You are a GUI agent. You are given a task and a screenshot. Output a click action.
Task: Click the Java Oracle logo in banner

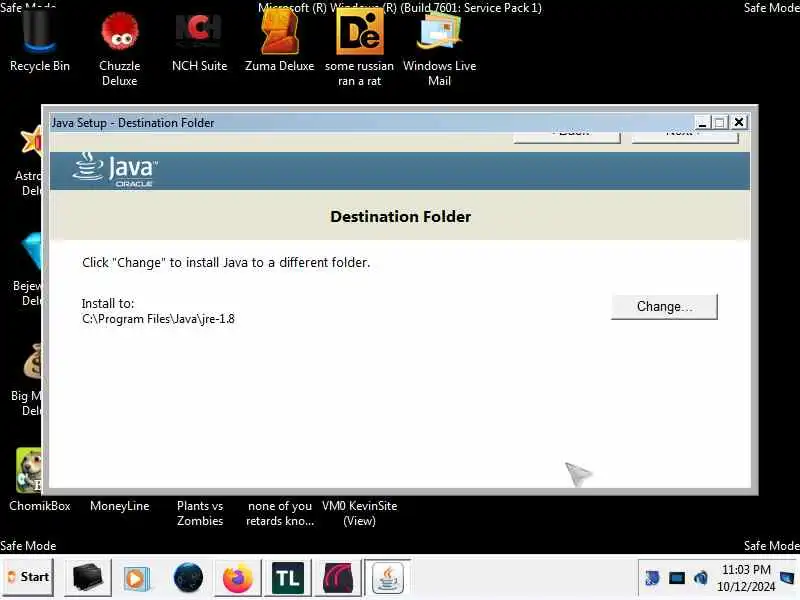click(x=115, y=170)
